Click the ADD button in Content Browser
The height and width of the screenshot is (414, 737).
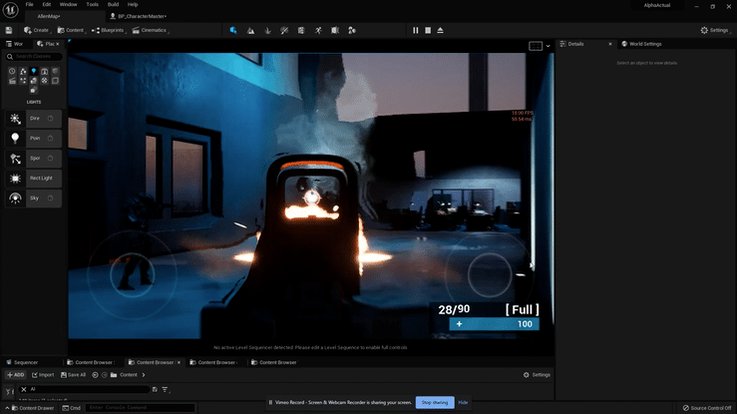click(16, 375)
